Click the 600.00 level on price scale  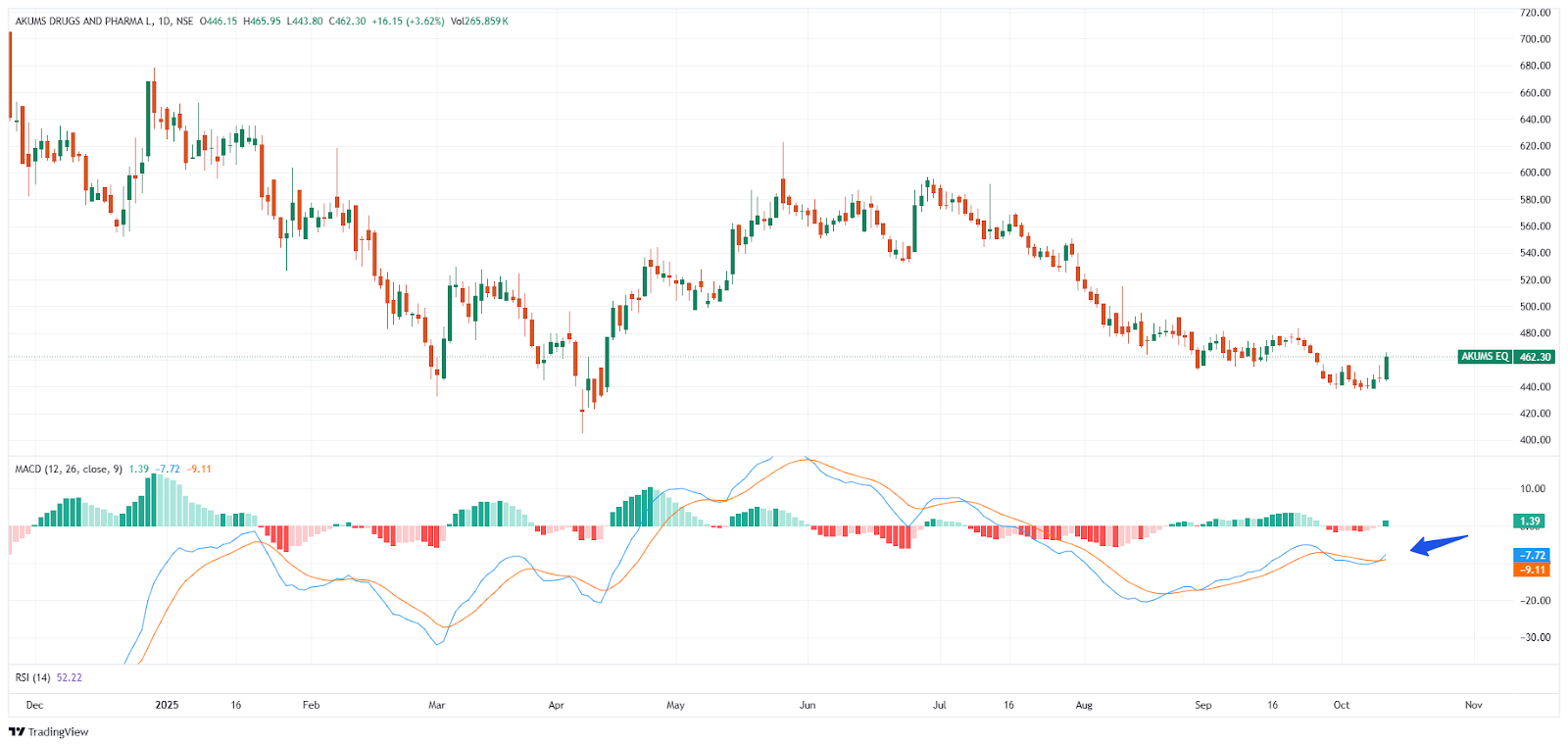point(1535,173)
